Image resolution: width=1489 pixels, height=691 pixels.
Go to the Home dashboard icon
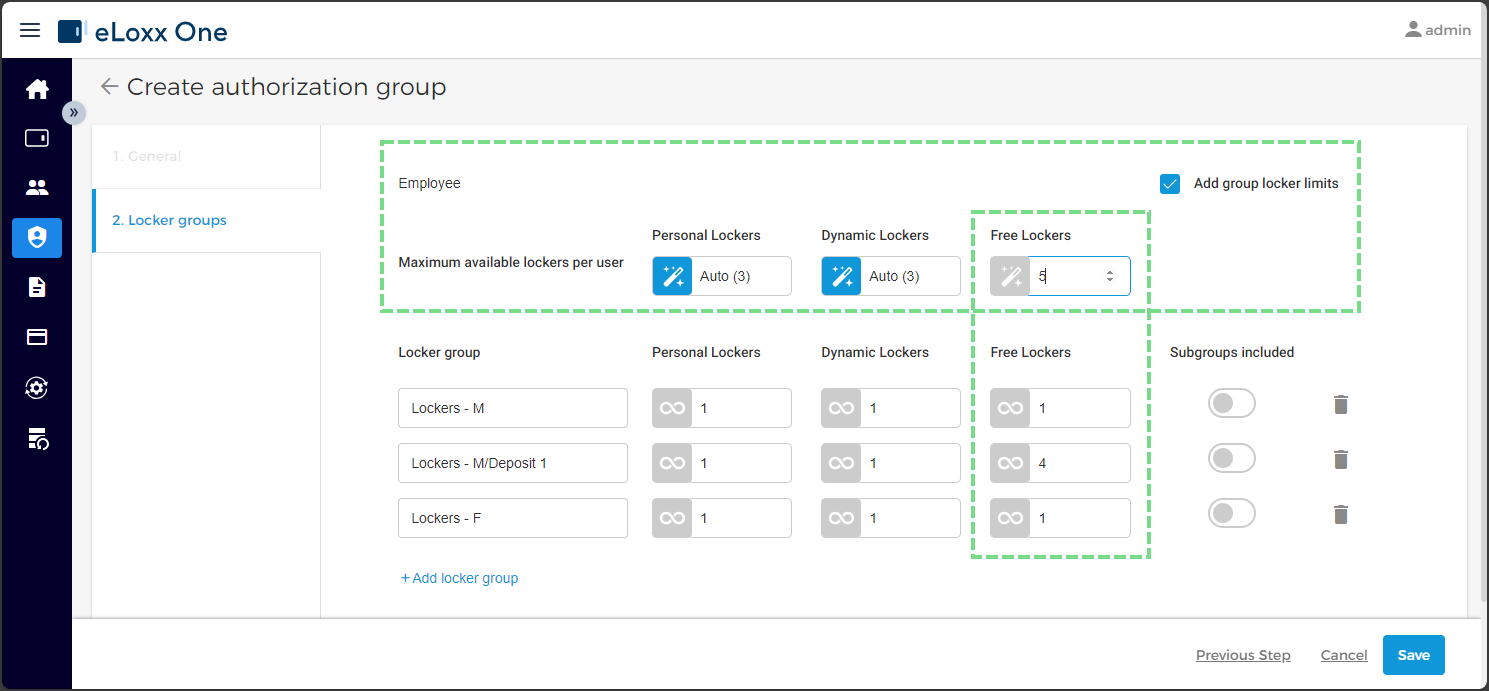click(37, 89)
